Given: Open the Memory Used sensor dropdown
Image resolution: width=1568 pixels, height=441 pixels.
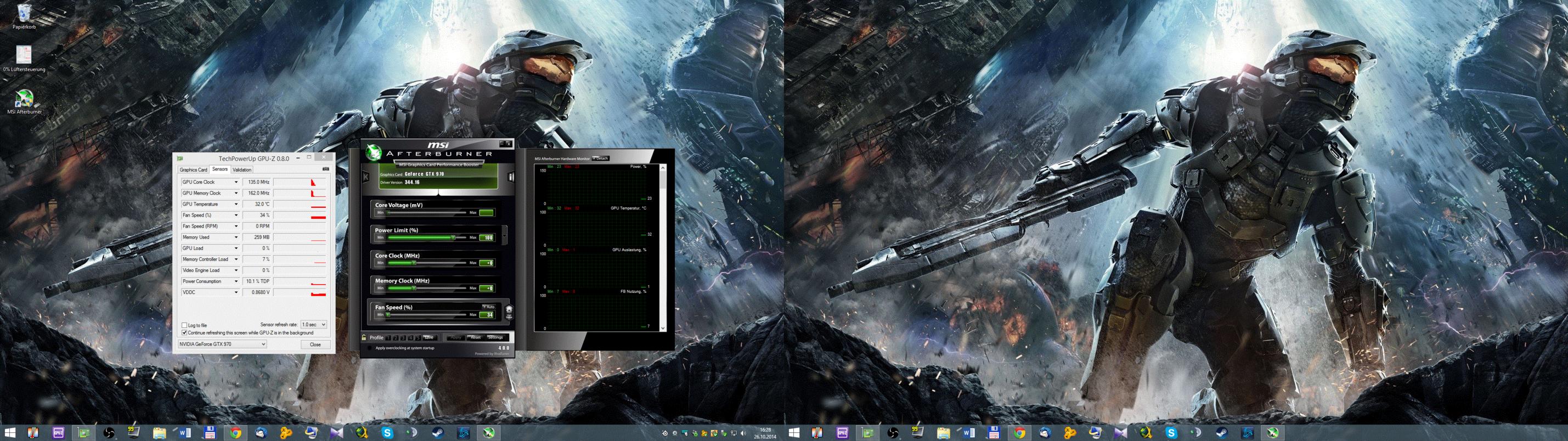Looking at the screenshot, I should [x=236, y=237].
